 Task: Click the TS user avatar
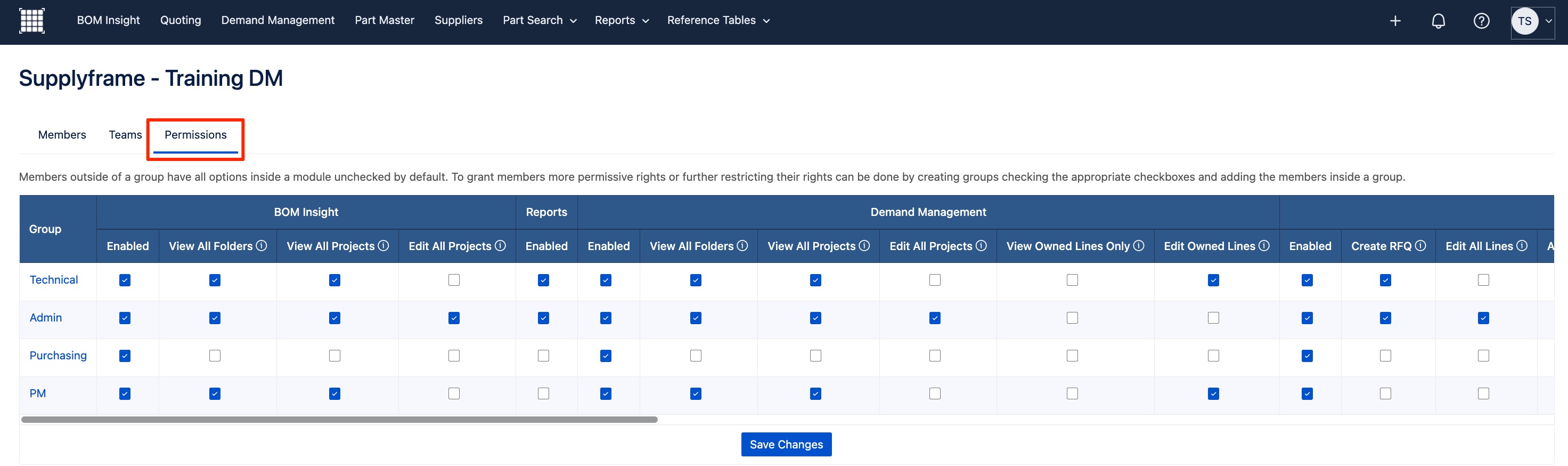[1524, 21]
